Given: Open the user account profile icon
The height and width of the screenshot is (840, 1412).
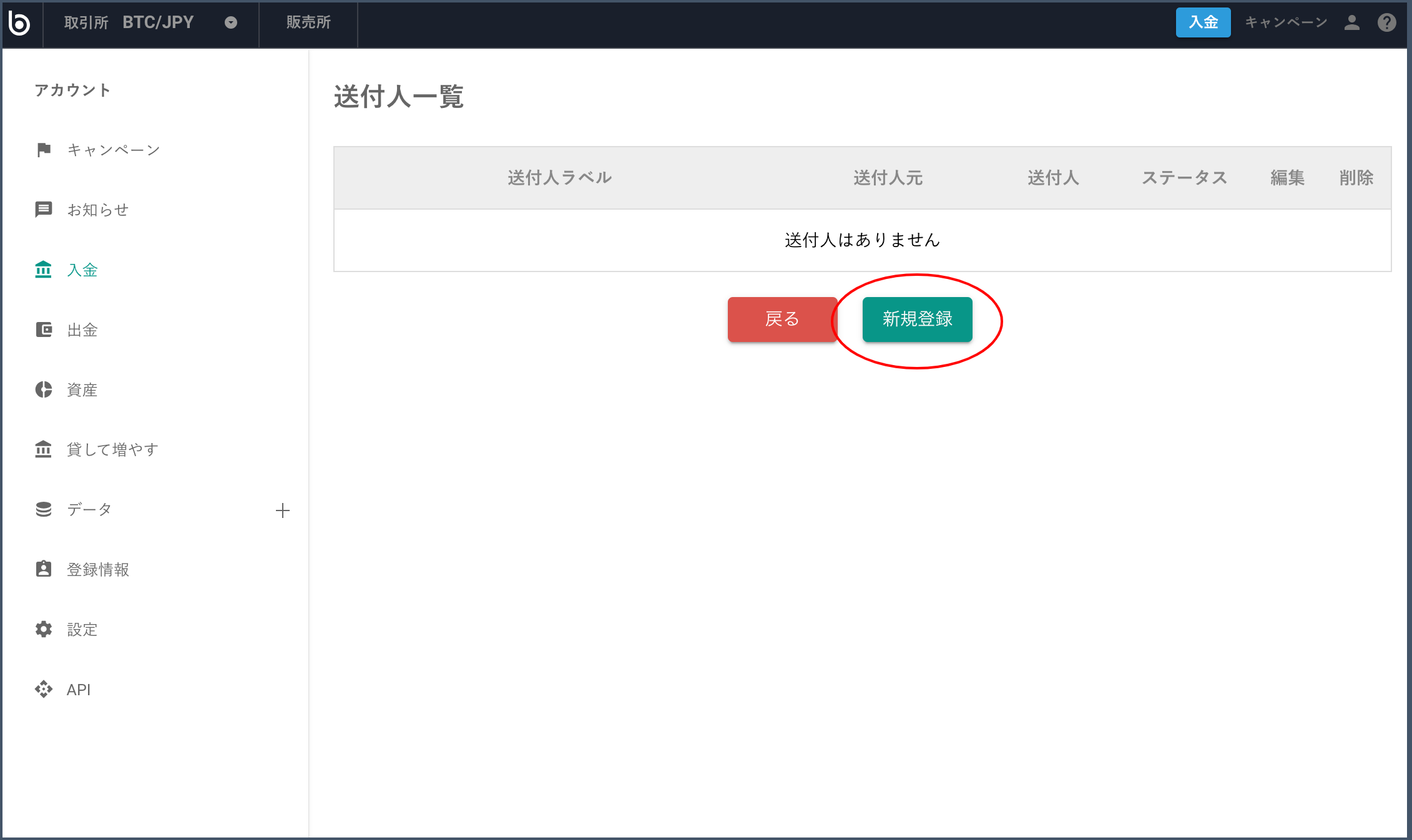Looking at the screenshot, I should (1352, 23).
